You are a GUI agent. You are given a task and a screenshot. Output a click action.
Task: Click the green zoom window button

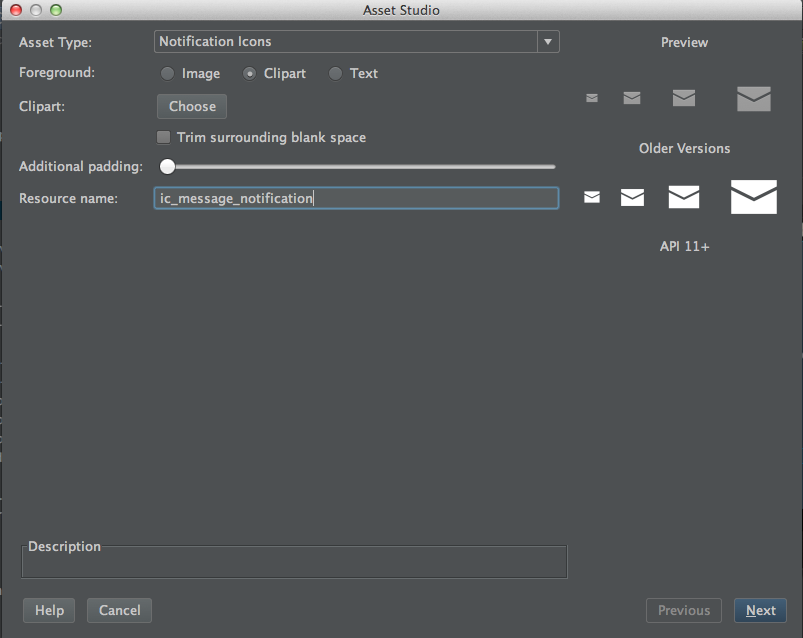tap(56, 10)
